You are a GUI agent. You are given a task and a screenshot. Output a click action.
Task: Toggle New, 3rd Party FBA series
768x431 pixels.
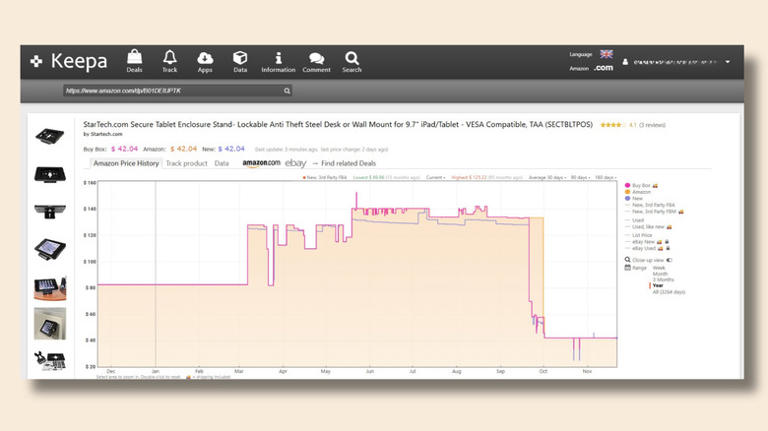[x=650, y=205]
